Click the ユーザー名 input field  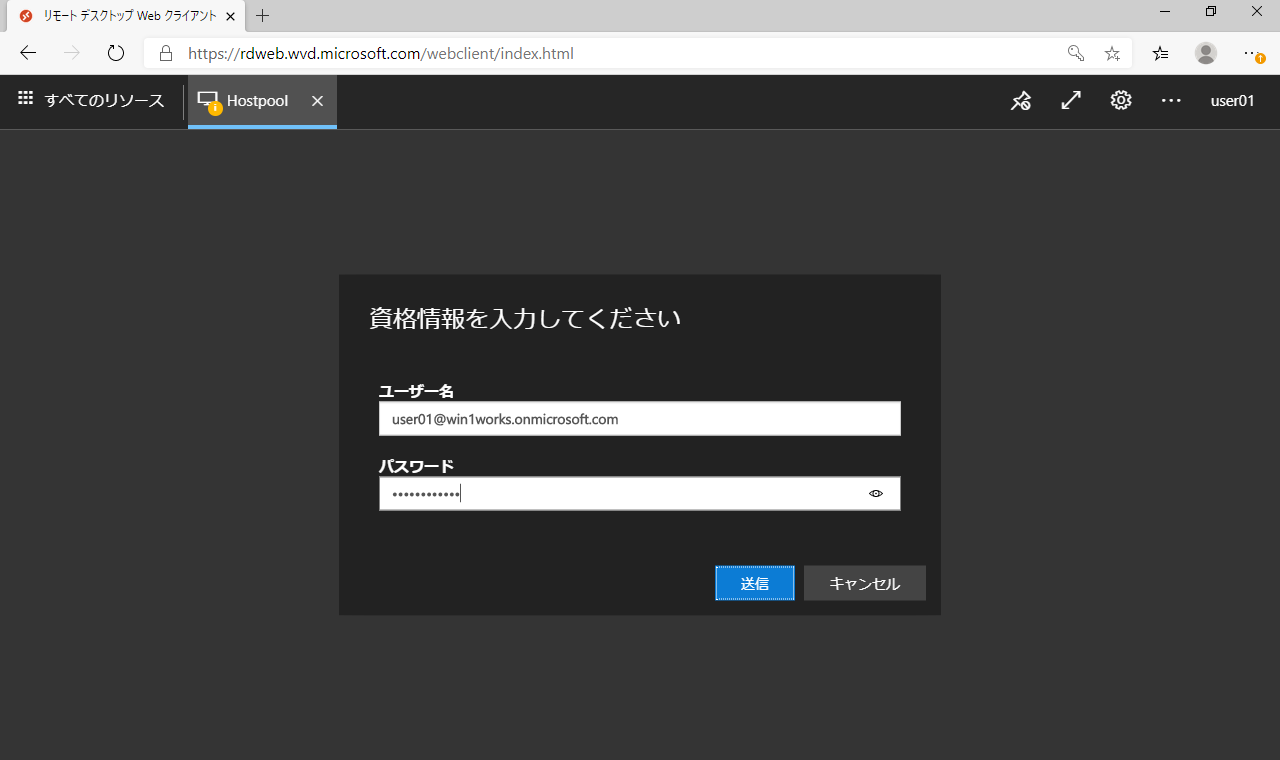tap(640, 419)
